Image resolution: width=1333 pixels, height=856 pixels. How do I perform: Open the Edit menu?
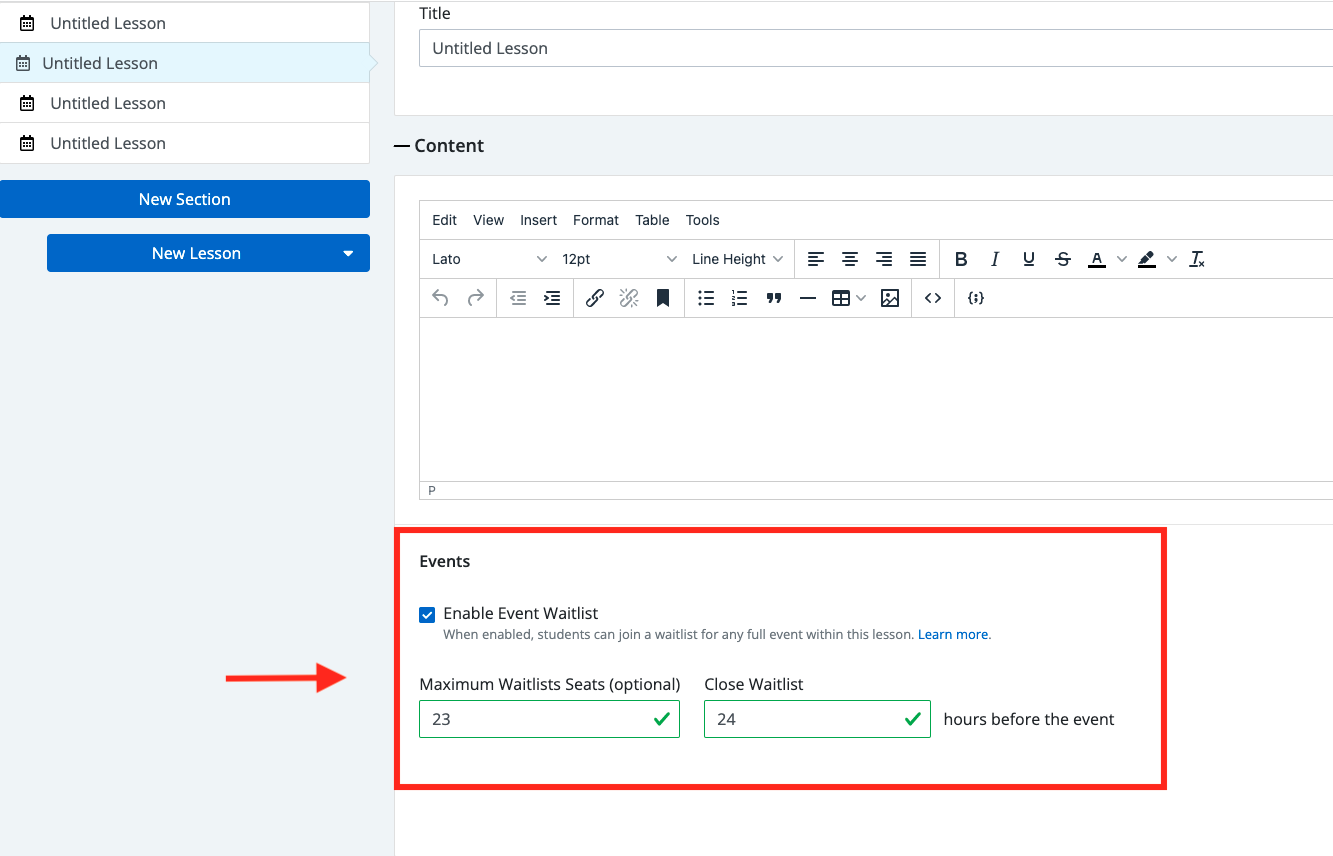coord(445,220)
